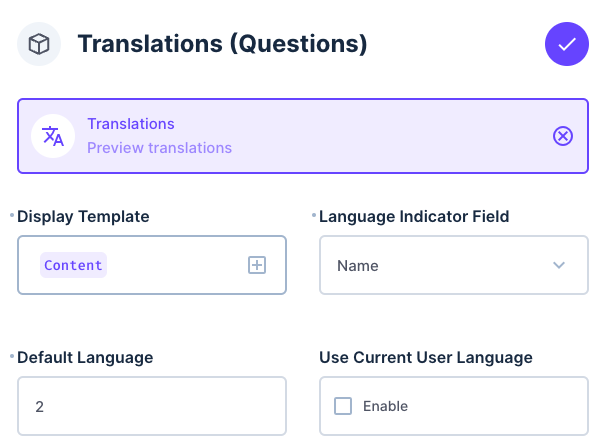Open the Language Indicator Field dropdown

(x=454, y=265)
